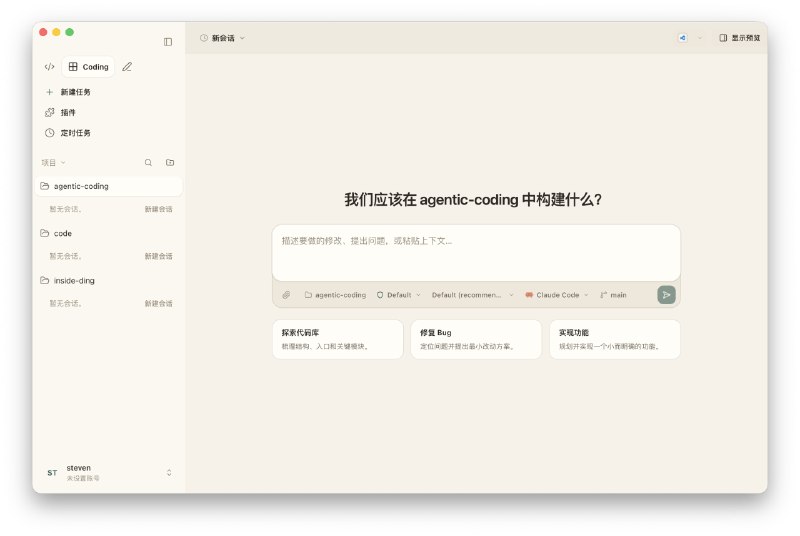The image size is (800, 536).
Task: Click 暂无会话 text under agentic-coding
Action: click(65, 209)
